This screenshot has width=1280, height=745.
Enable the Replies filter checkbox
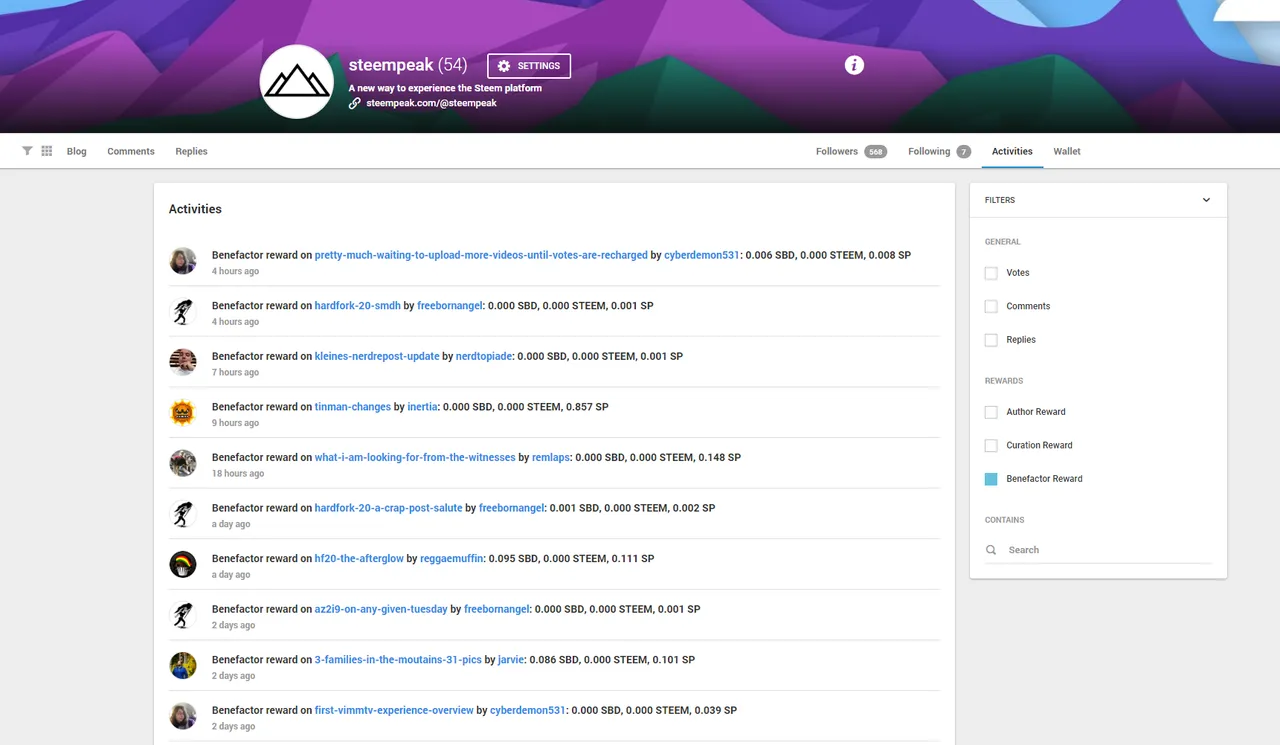(991, 340)
